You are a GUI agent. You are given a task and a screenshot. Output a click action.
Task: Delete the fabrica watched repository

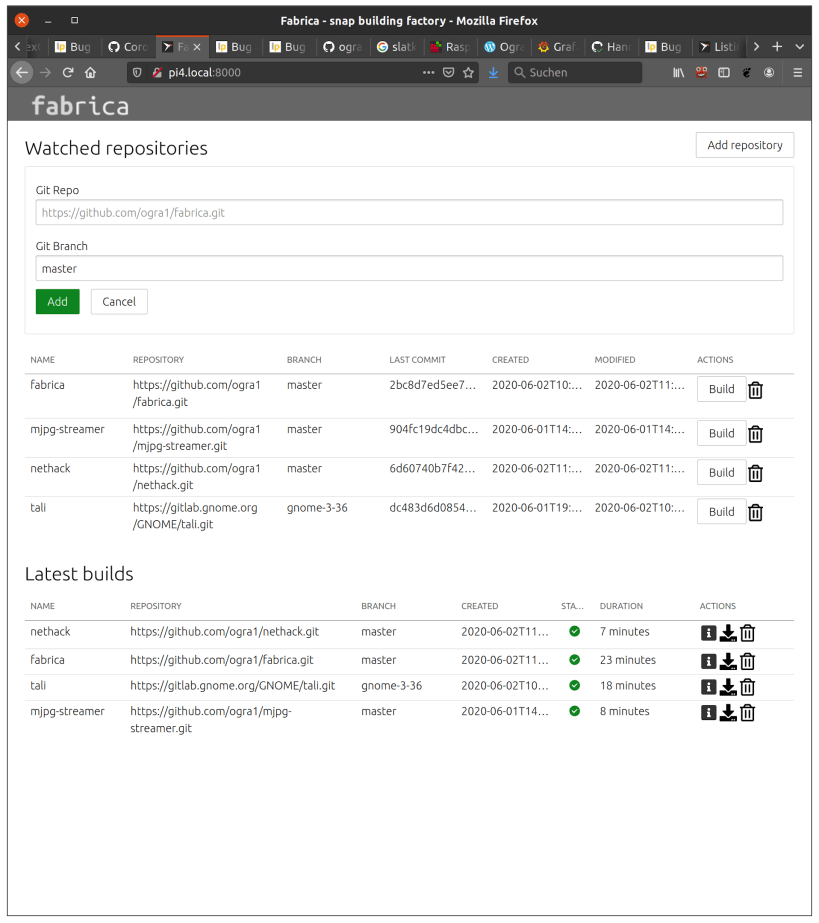click(x=755, y=390)
